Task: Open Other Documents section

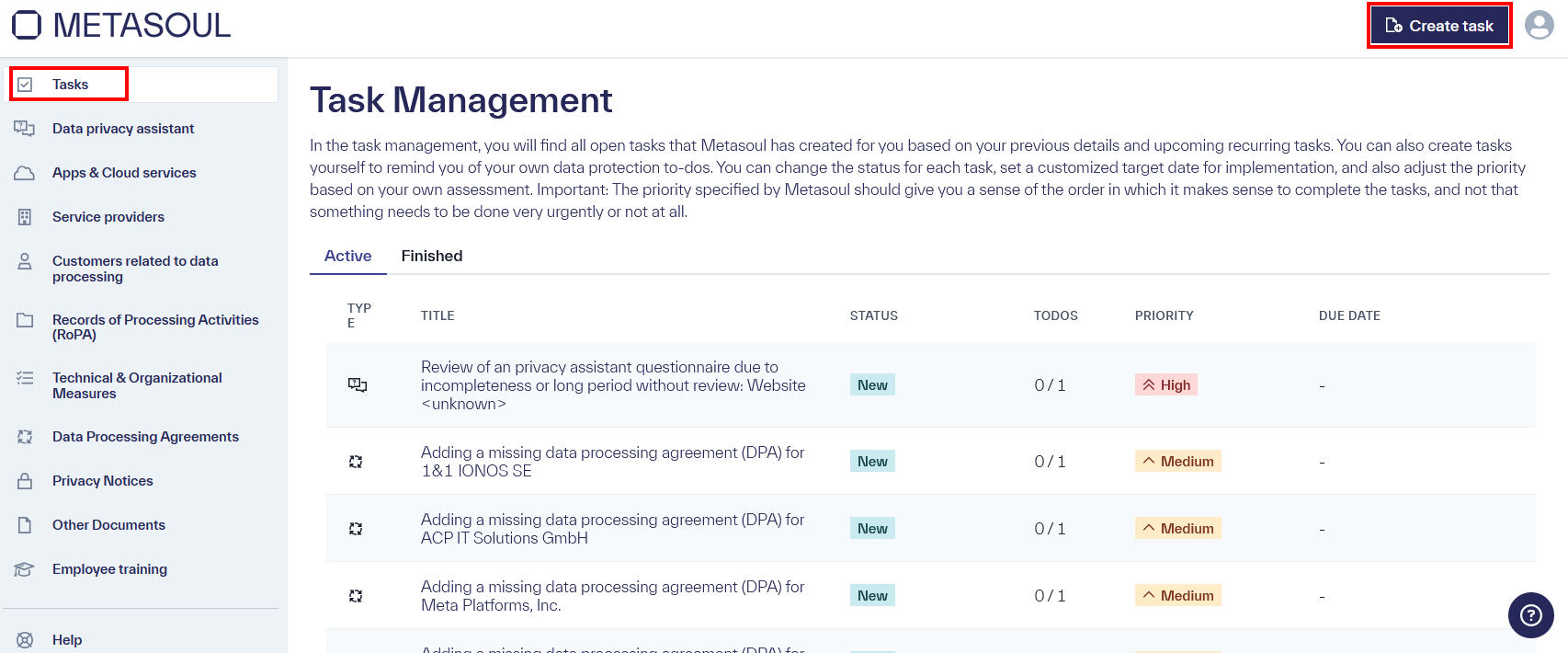Action: tap(108, 525)
